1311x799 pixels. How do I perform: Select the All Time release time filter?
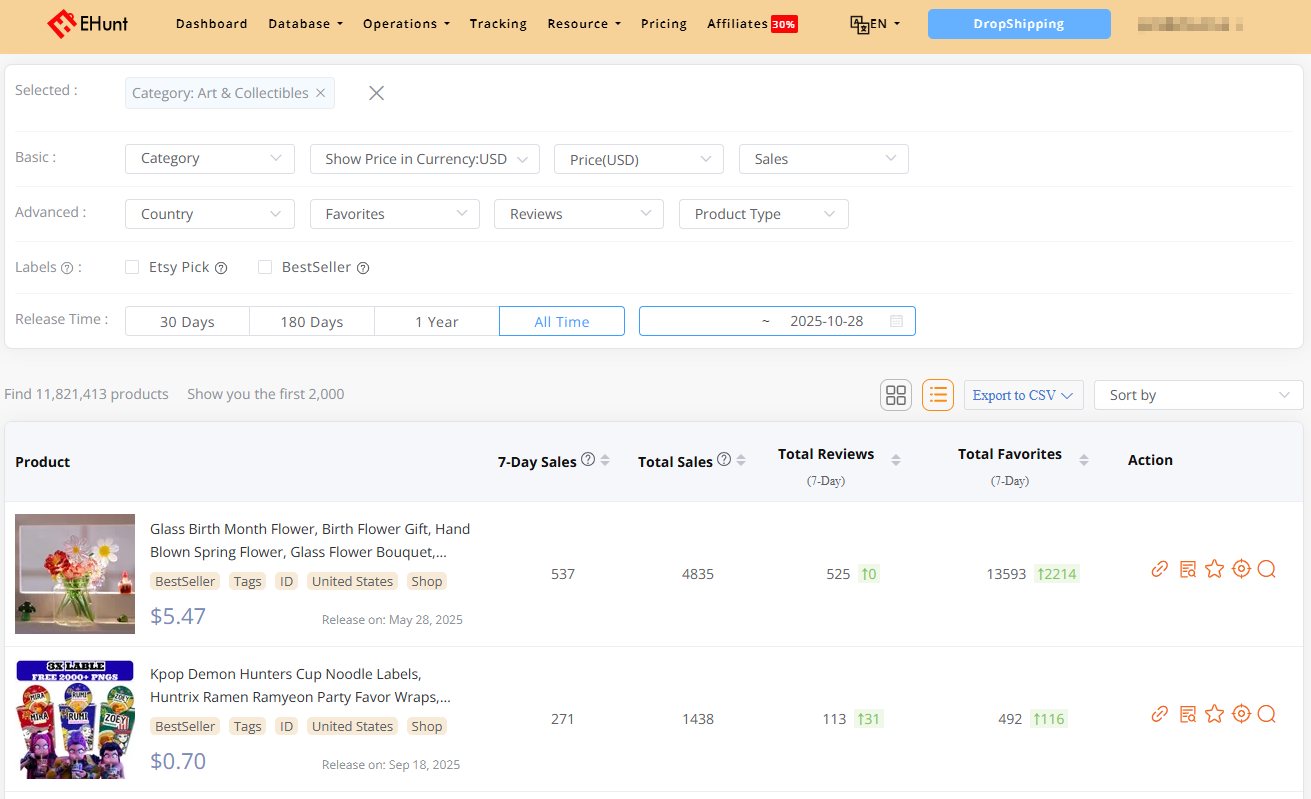point(561,320)
